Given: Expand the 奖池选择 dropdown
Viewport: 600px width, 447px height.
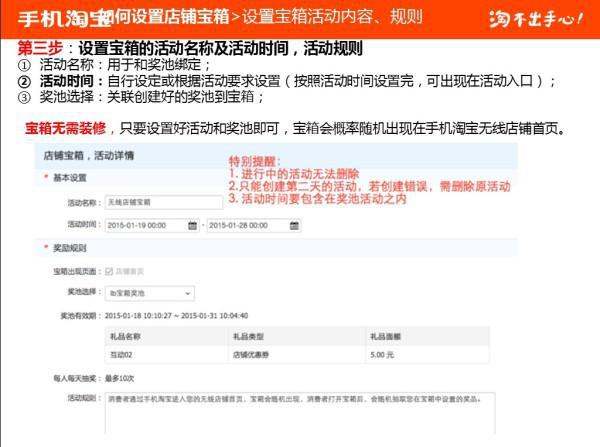Looking at the screenshot, I should (x=150, y=293).
